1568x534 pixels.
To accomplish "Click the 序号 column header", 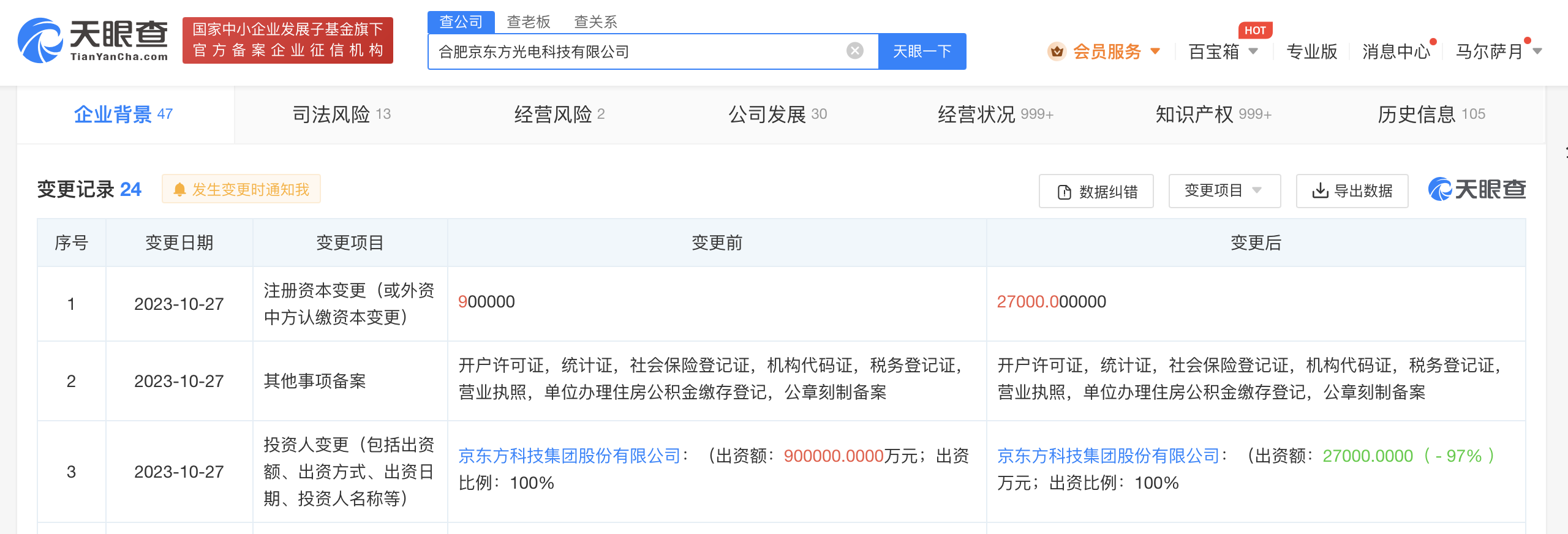I will click(71, 243).
